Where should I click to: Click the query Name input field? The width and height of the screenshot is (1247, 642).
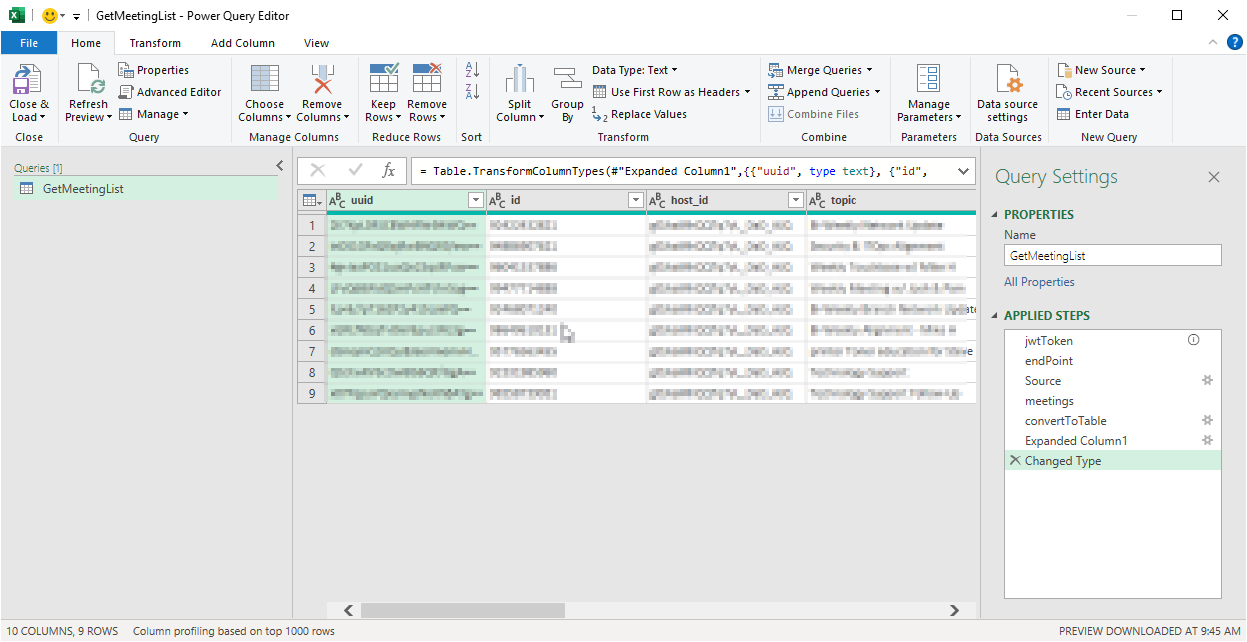tap(1113, 255)
